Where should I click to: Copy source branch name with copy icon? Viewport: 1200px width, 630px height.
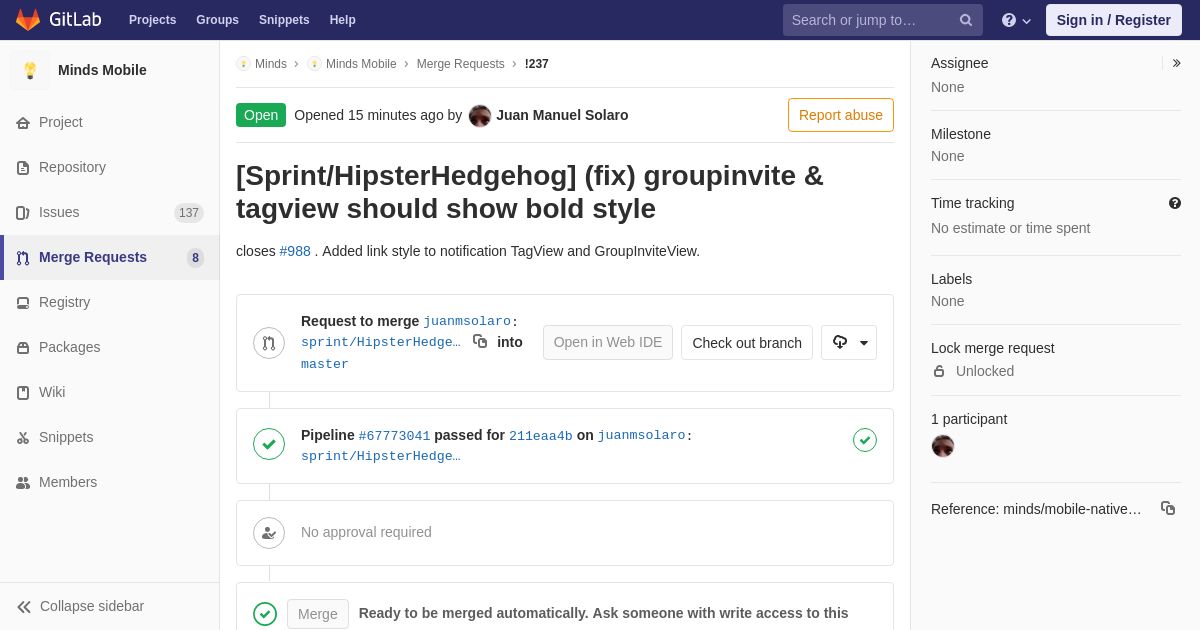pos(480,341)
